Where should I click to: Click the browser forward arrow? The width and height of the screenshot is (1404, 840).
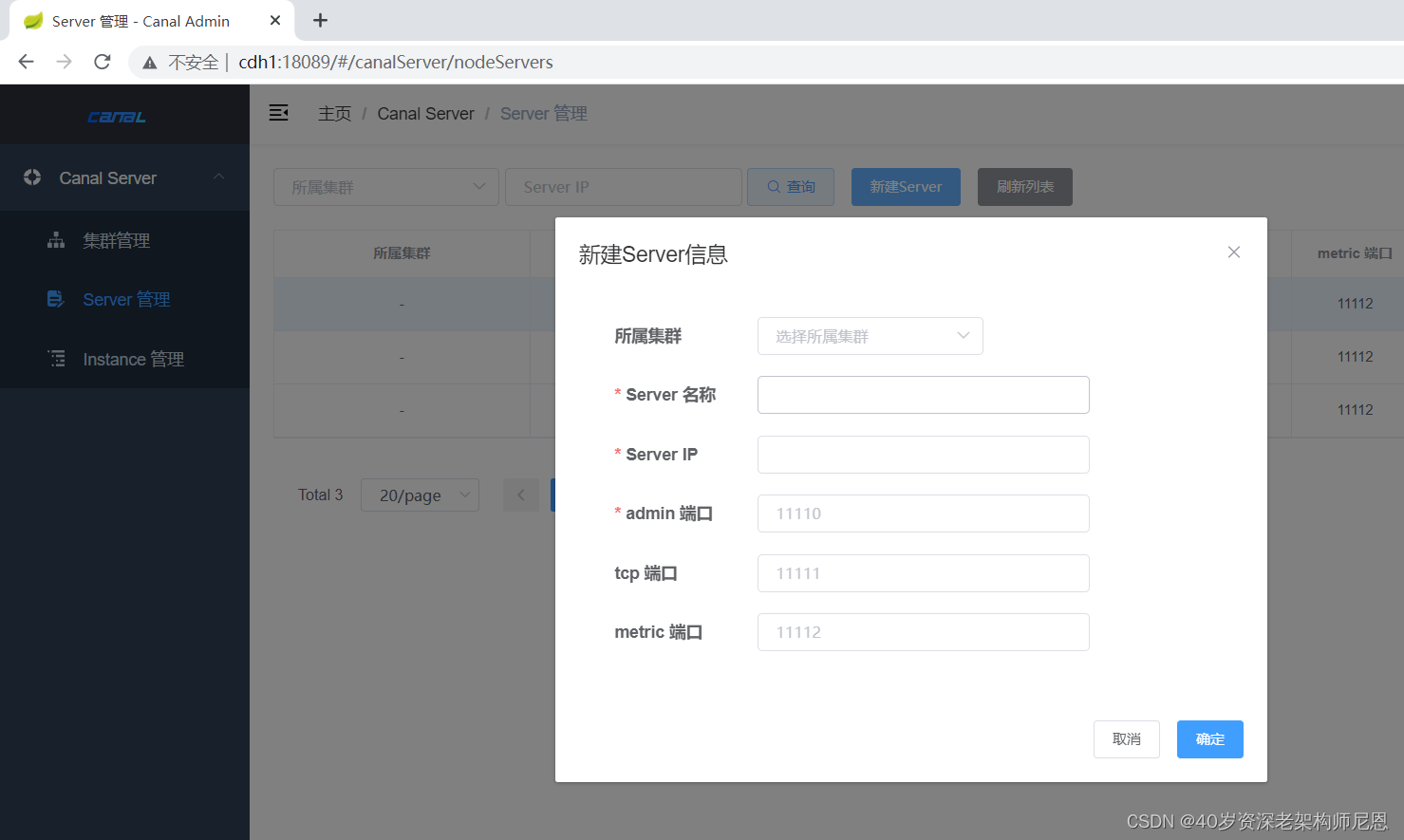point(65,62)
